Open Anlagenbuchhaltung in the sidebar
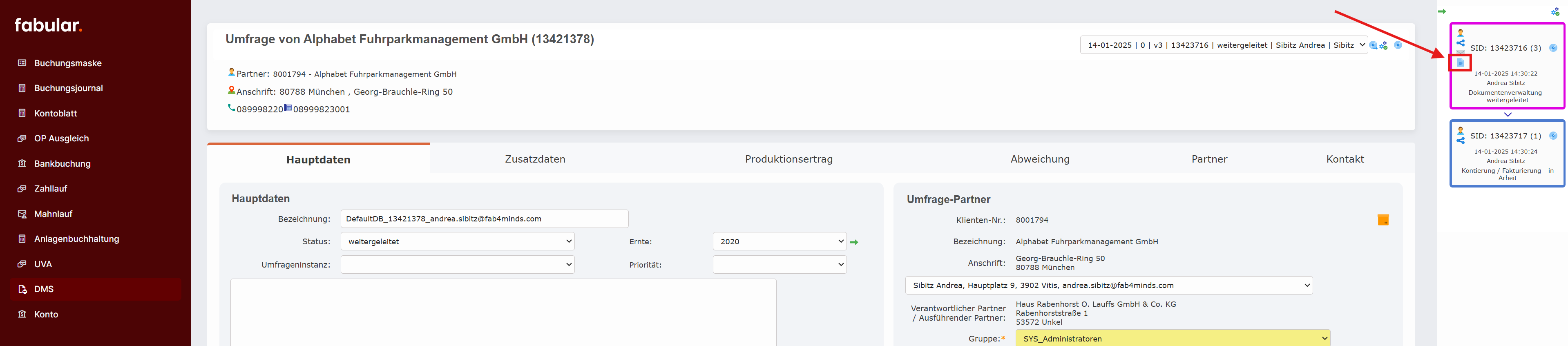This screenshot has height=346, width=1568. point(76,239)
